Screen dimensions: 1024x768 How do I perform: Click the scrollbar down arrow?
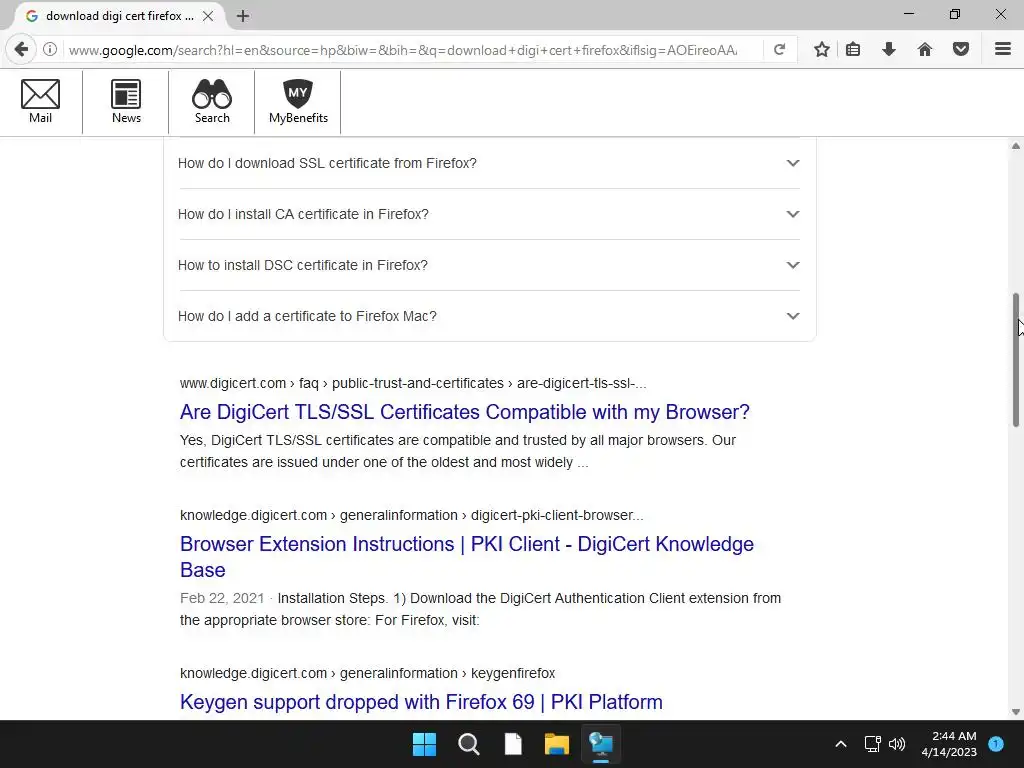[1016, 712]
